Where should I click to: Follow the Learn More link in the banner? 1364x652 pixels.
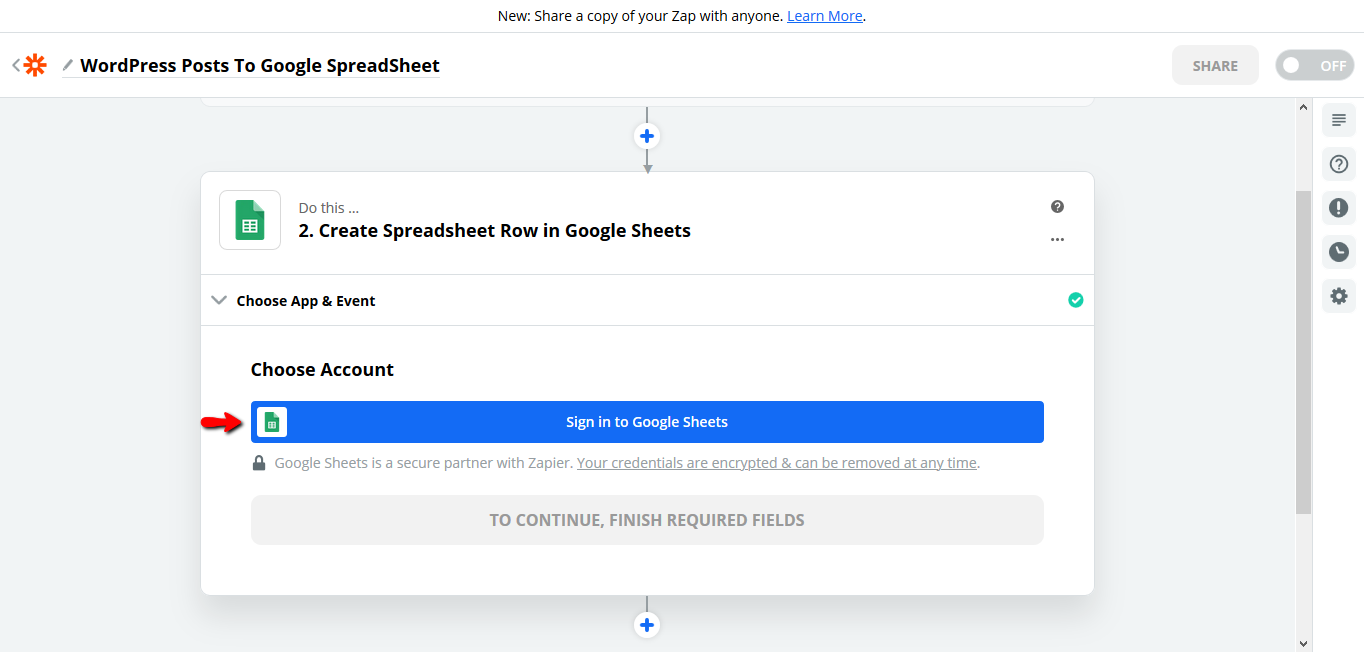coord(825,16)
